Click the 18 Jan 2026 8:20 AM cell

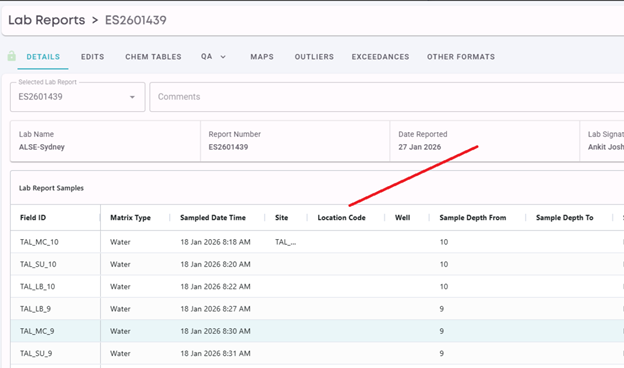click(215, 264)
